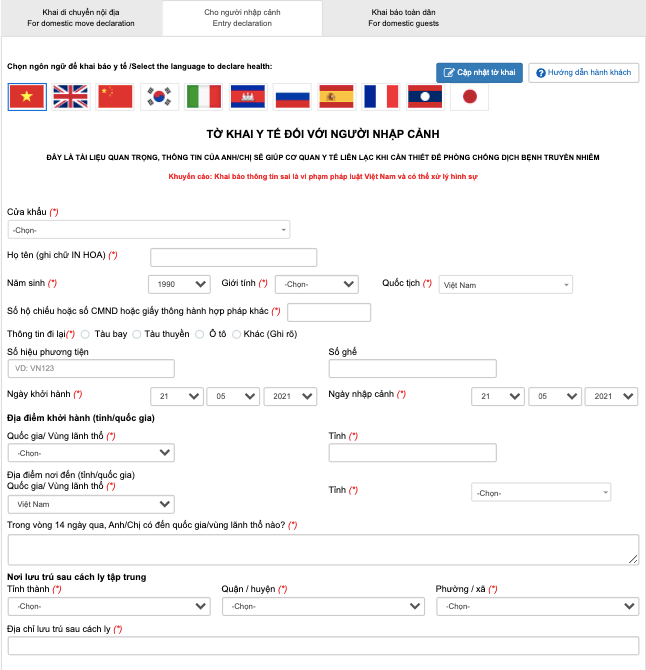Pick the Japanese flag language option
The width and height of the screenshot is (646, 670).
click(470, 97)
